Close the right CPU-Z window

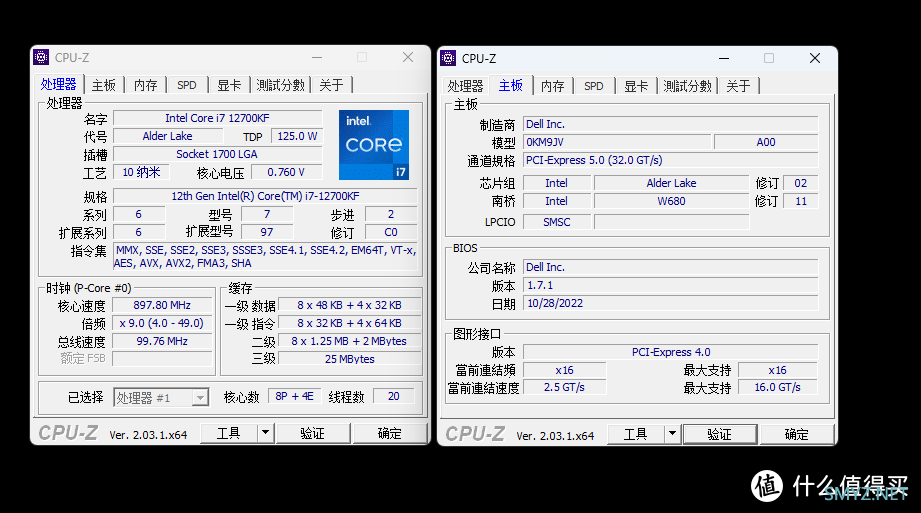coord(815,58)
